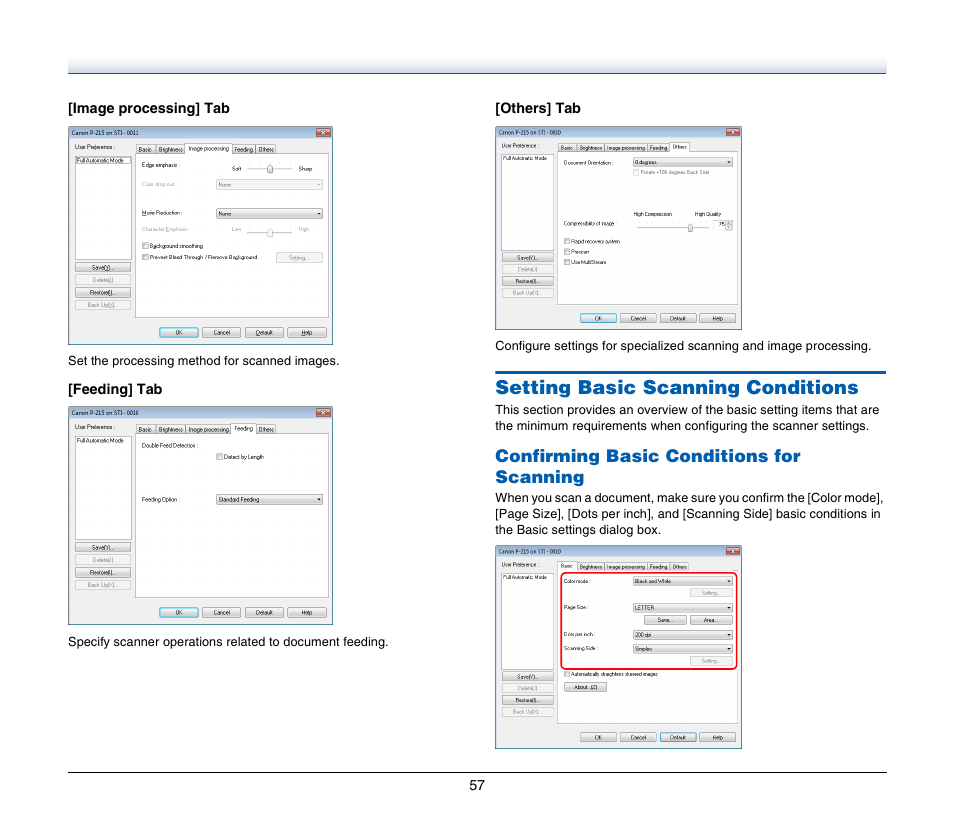This screenshot has width=954, height=818.
Task: Open the Moire Reduction dropdown
Action: click(x=270, y=214)
